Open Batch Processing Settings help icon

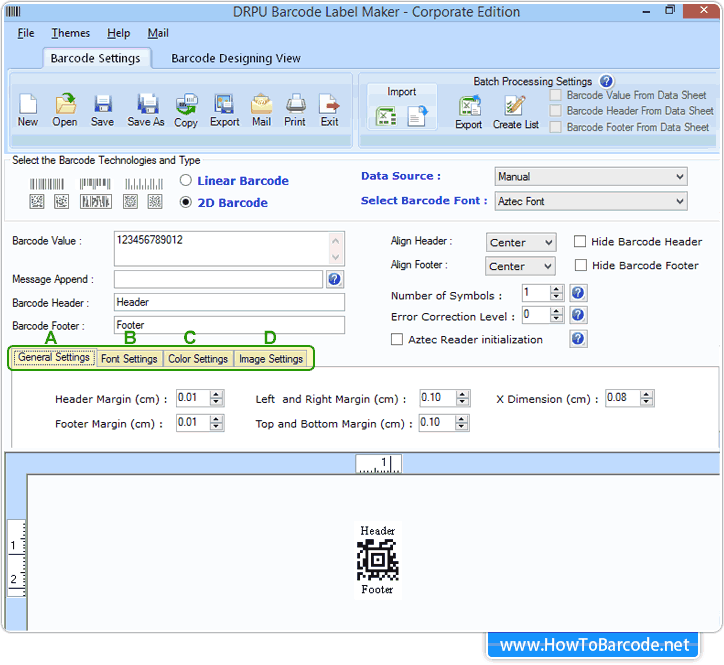click(x=606, y=81)
